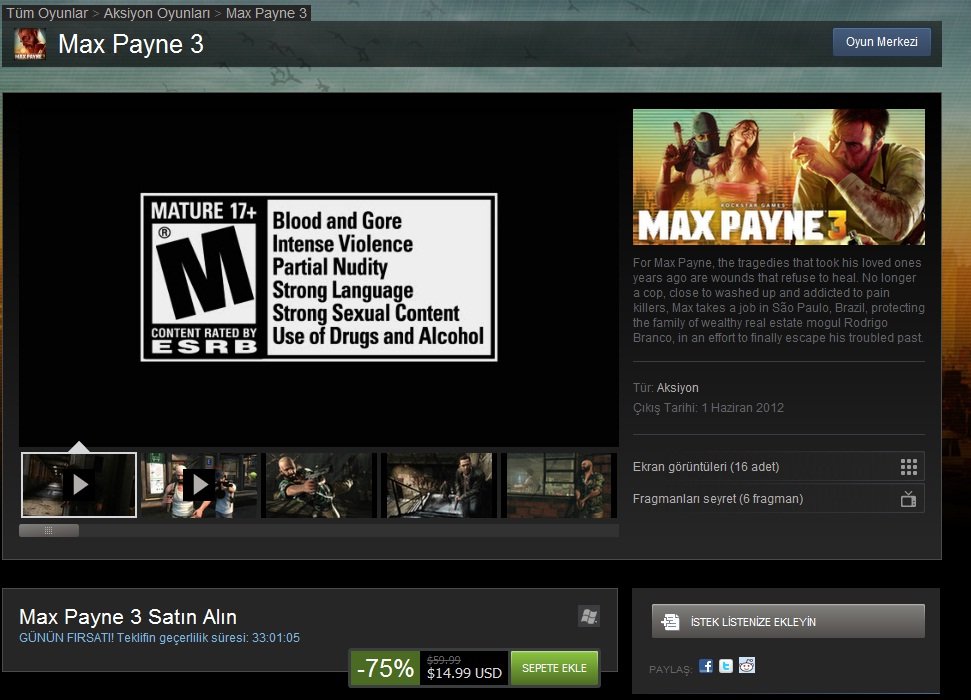Open the screenshots grid icon
The image size is (971, 700).
pos(908,467)
